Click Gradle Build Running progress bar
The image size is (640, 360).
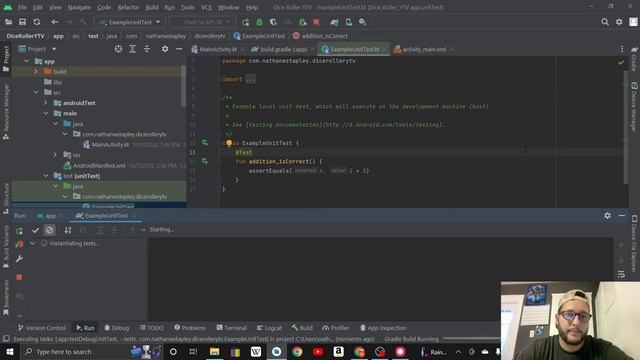point(471,339)
